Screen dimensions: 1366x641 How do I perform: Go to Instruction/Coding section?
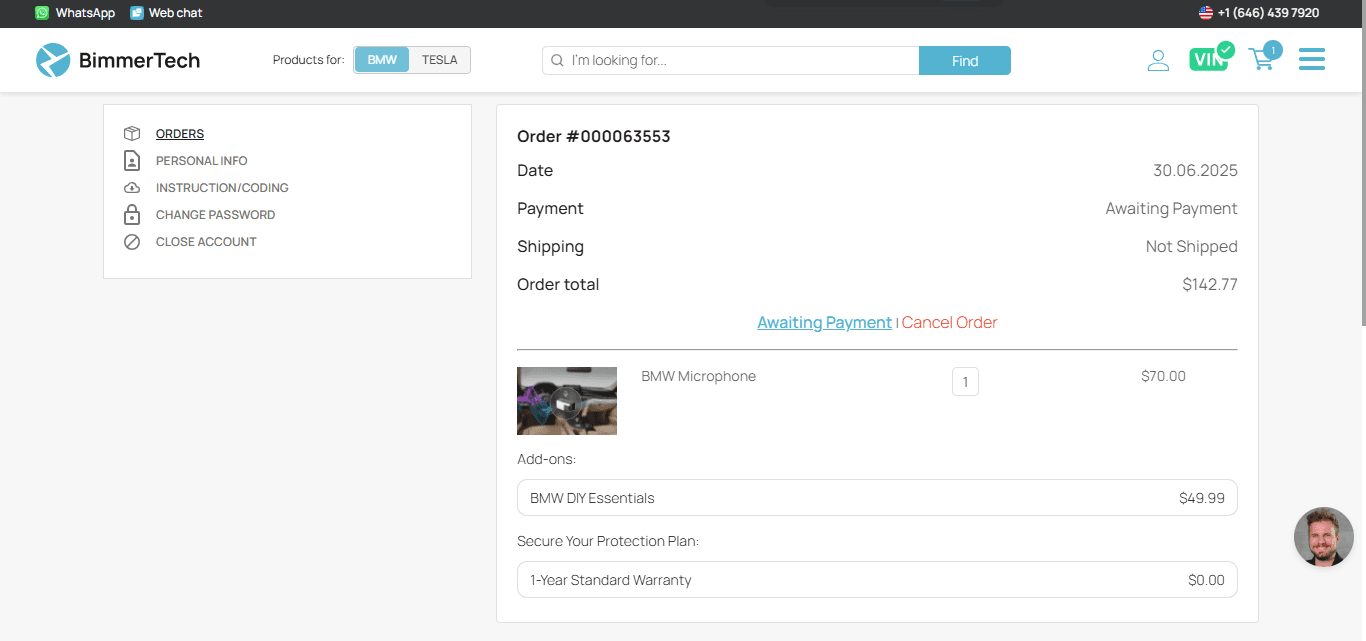tap(222, 188)
